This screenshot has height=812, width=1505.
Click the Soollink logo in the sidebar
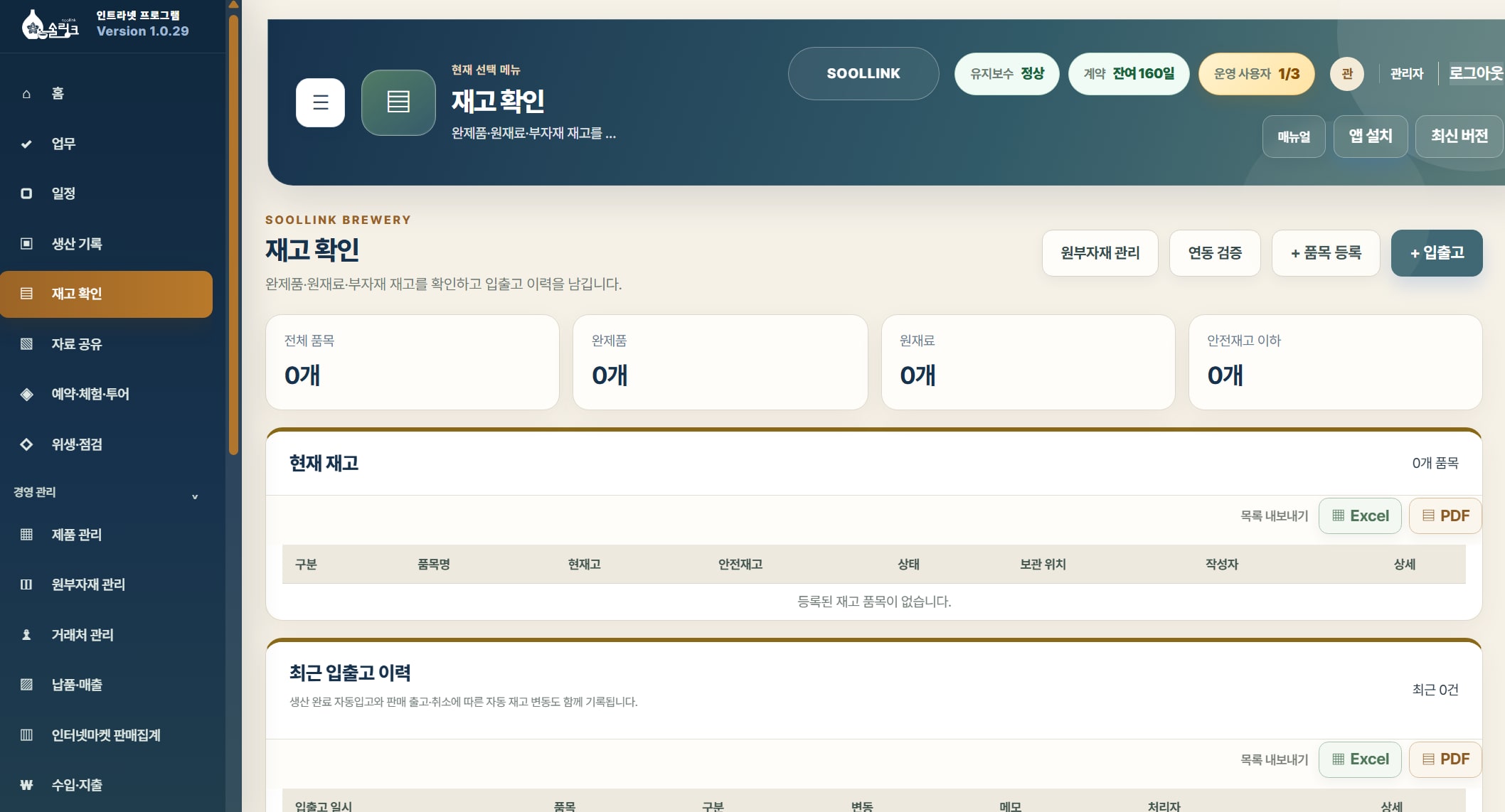tap(50, 25)
